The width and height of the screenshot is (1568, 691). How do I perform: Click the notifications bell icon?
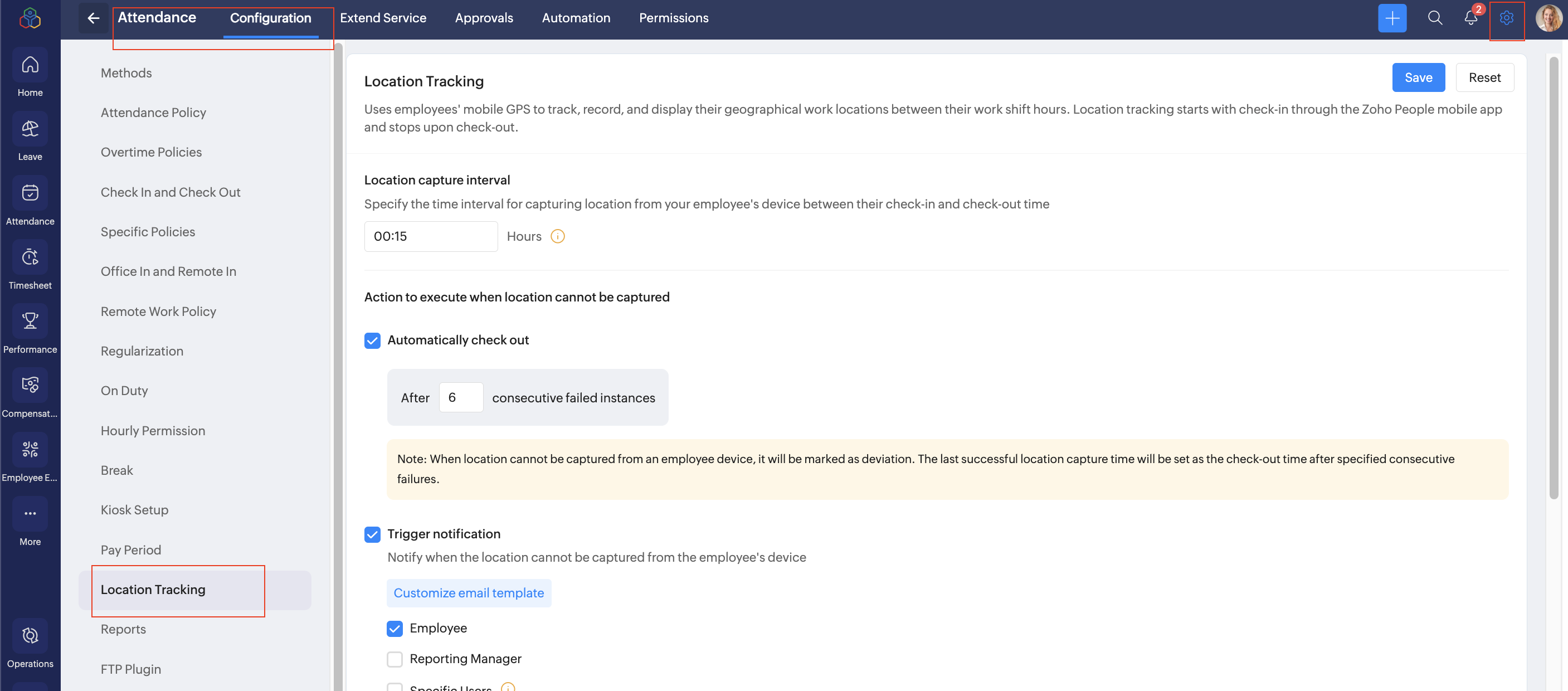[x=1470, y=18]
